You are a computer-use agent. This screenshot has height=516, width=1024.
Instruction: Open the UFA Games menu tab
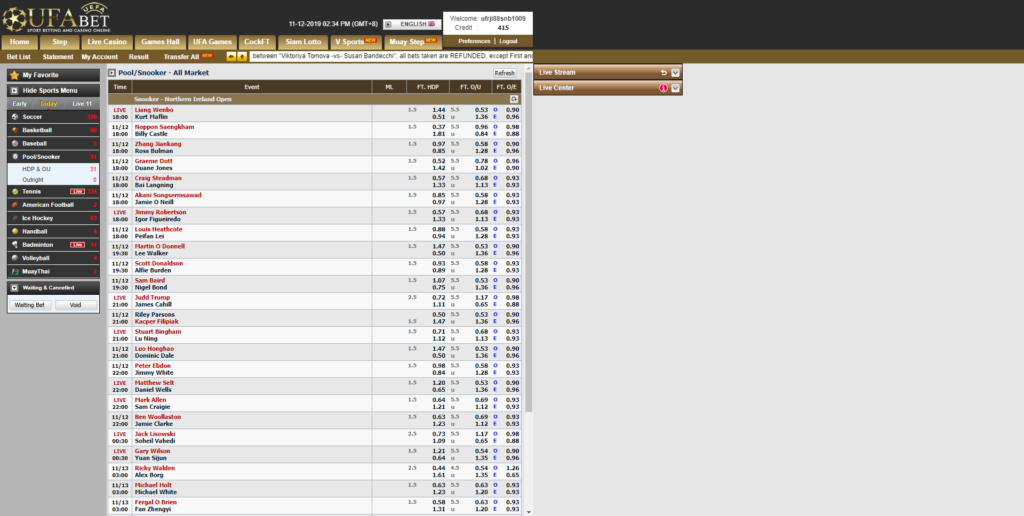pos(212,42)
